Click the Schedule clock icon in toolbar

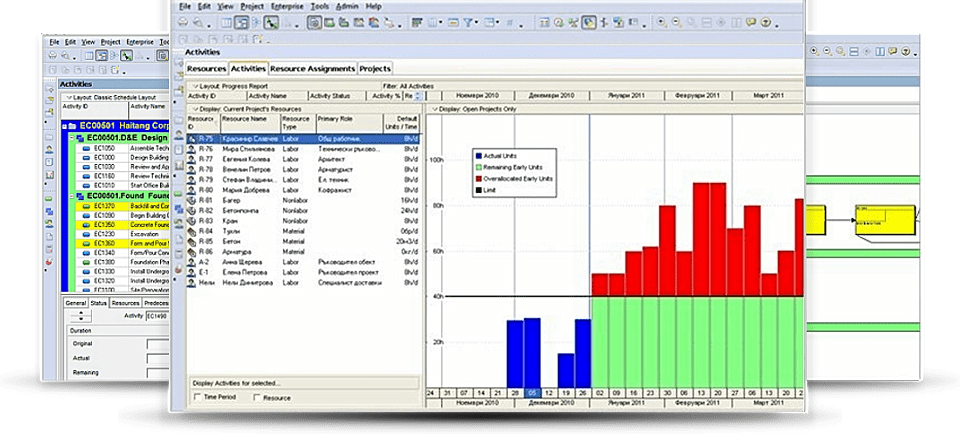point(559,23)
